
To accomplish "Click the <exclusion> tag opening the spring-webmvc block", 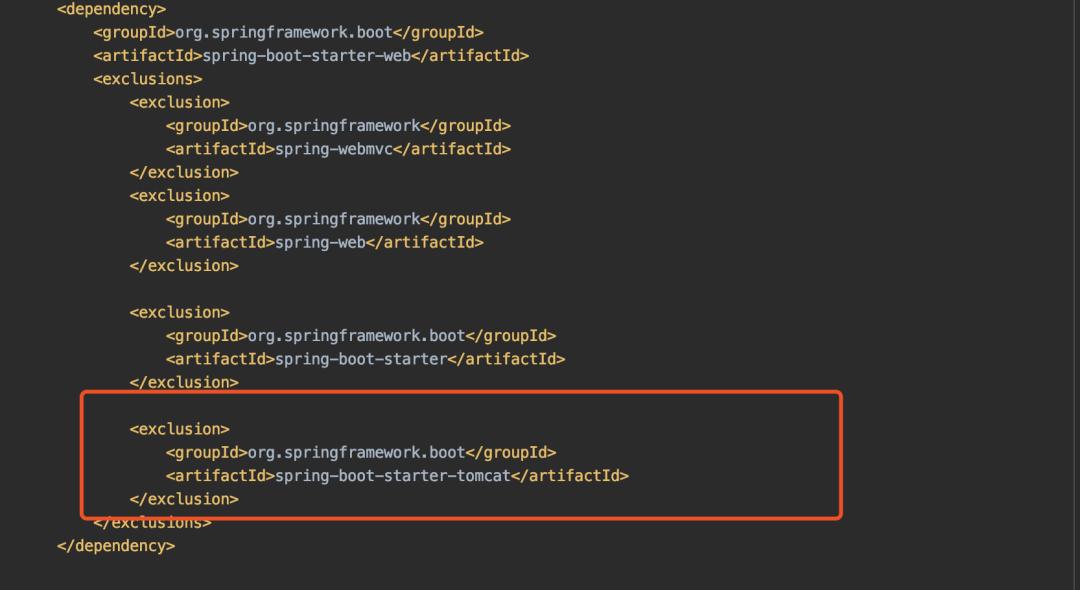I will [x=180, y=102].
